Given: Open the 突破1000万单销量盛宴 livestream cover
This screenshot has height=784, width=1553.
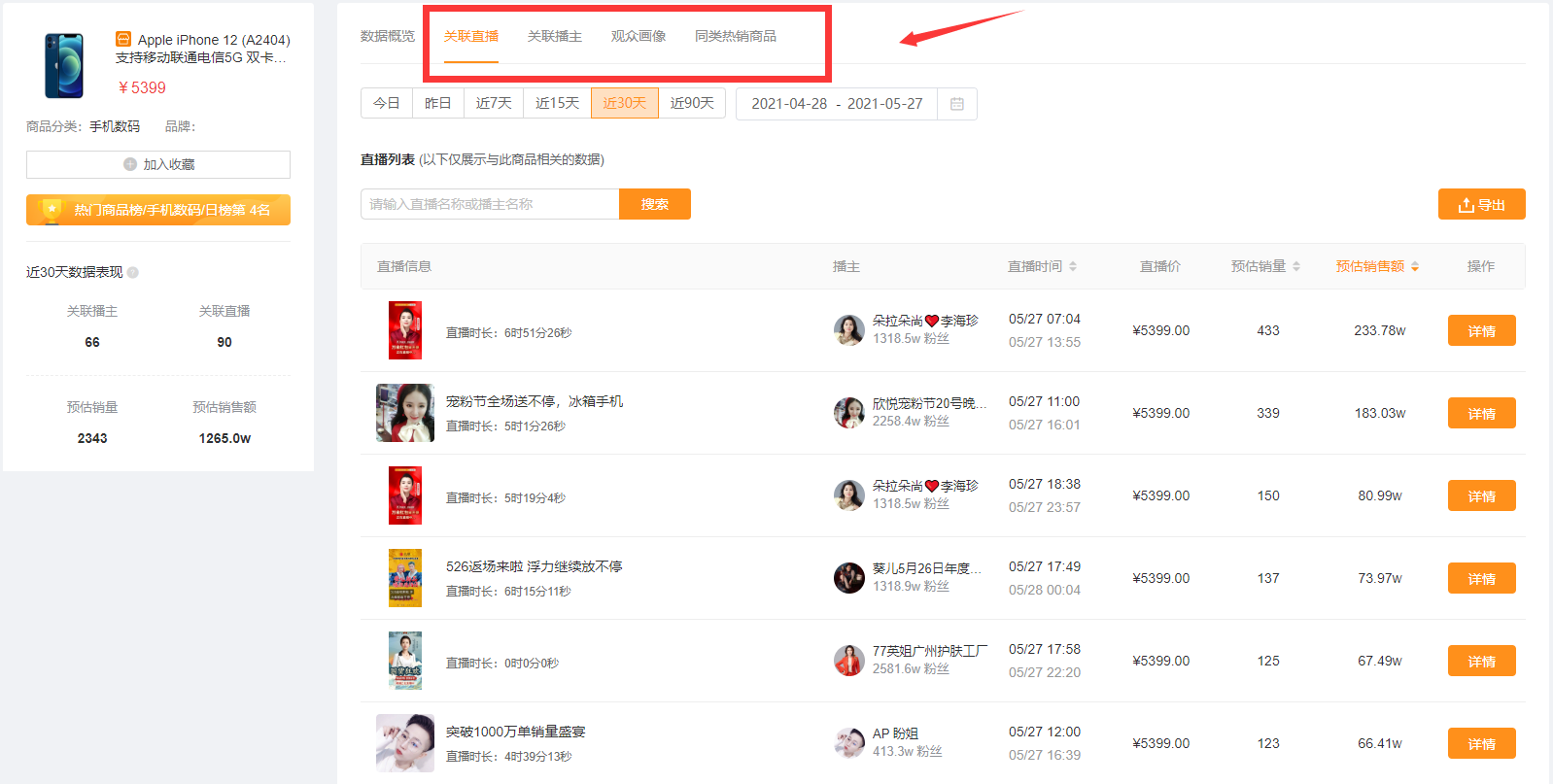Looking at the screenshot, I should pos(405,743).
